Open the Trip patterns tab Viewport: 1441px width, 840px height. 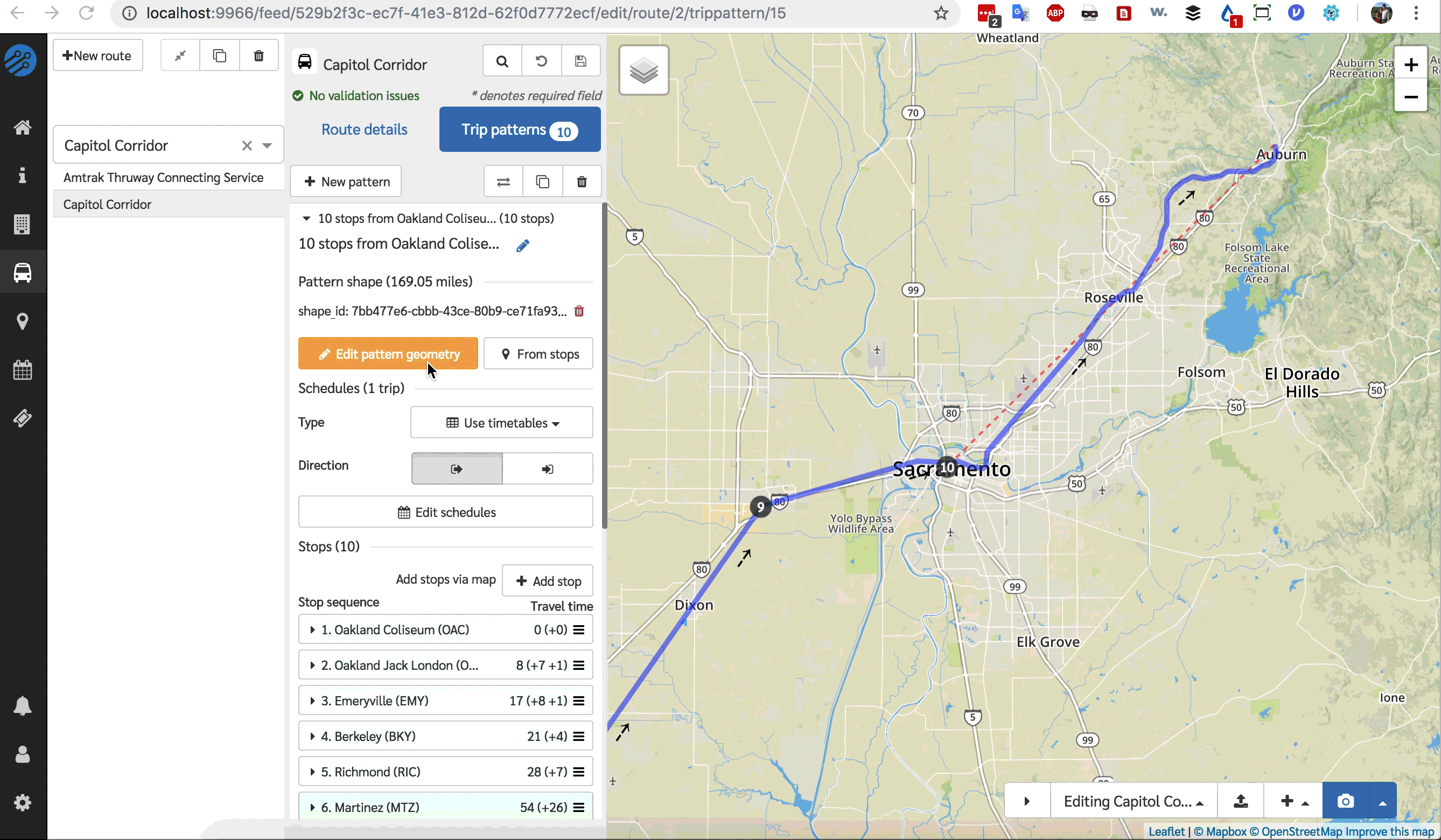click(x=519, y=130)
